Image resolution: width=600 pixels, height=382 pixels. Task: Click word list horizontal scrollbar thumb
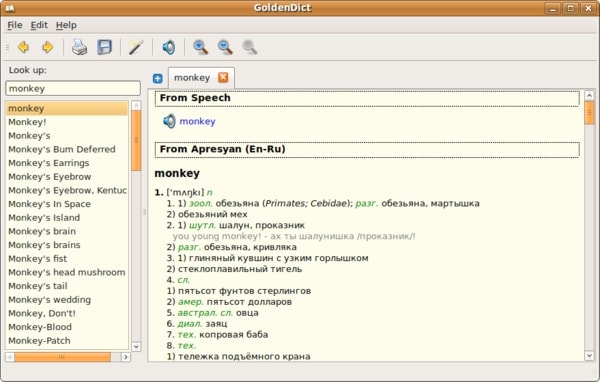[62, 357]
